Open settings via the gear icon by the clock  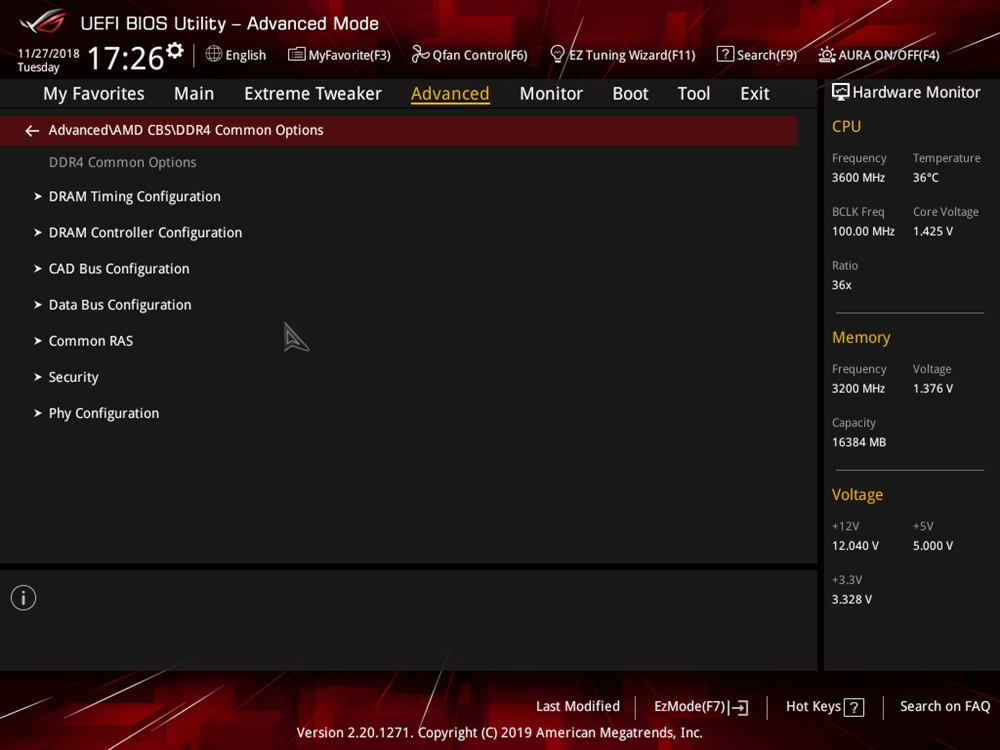tap(175, 50)
